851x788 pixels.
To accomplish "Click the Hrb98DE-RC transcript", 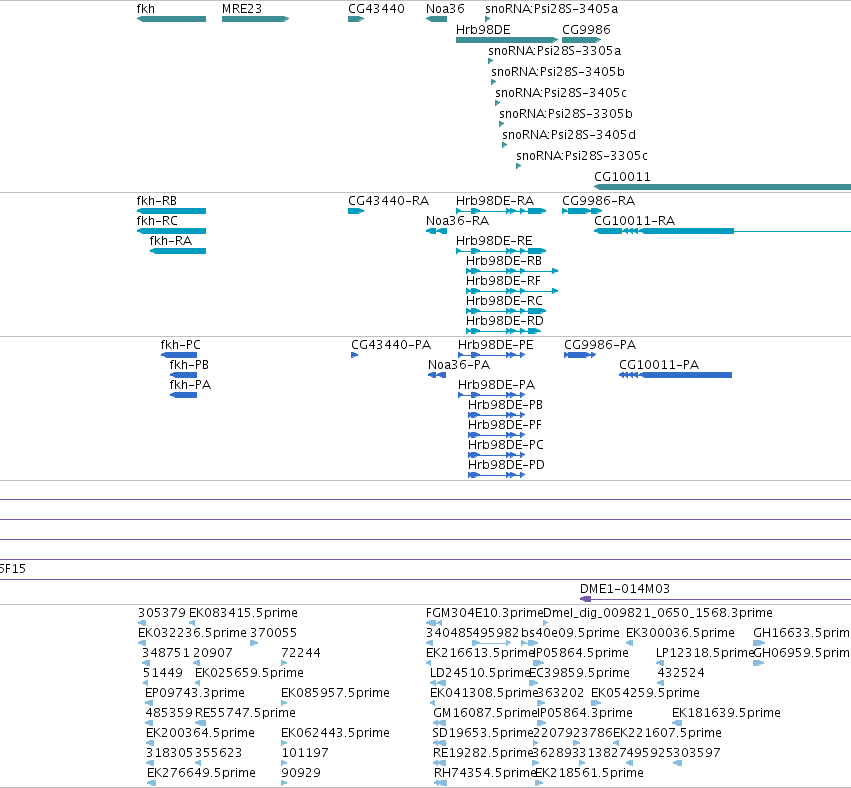I will click(506, 311).
